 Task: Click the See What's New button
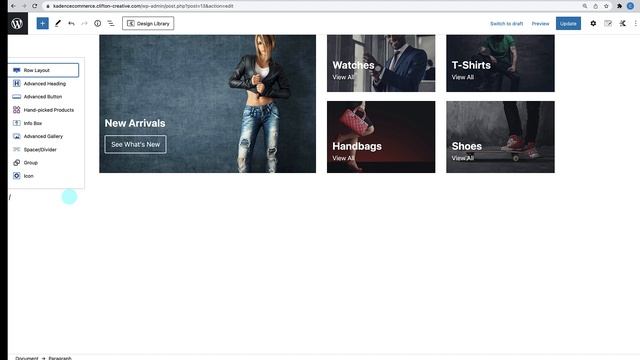click(x=136, y=144)
